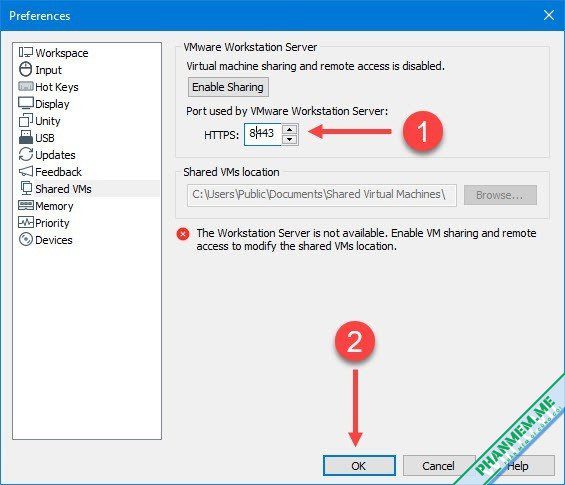The width and height of the screenshot is (565, 485).
Task: Click the Priority graph icon
Action: pos(26,222)
